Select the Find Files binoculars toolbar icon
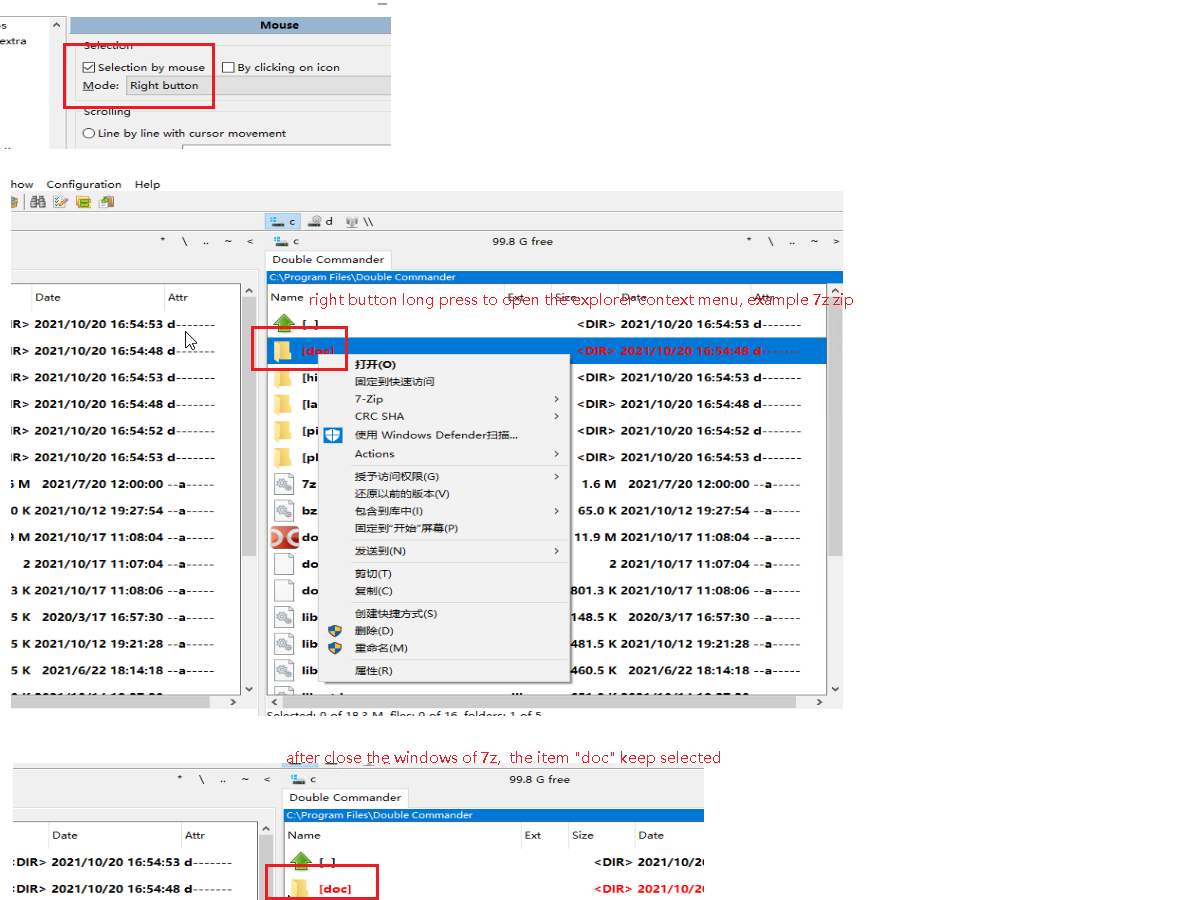Viewport: 1200px width, 900px height. pyautogui.click(x=38, y=202)
